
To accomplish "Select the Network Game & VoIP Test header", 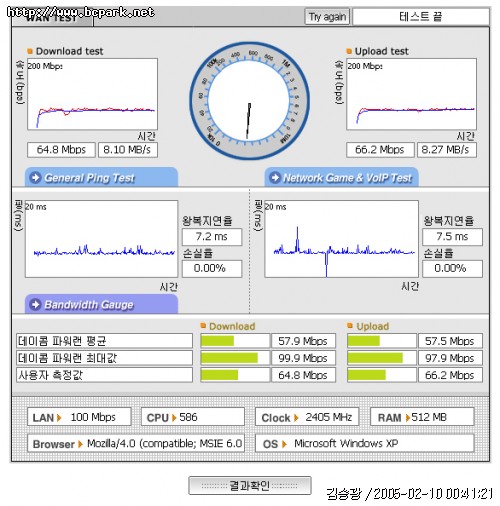I will (x=341, y=177).
